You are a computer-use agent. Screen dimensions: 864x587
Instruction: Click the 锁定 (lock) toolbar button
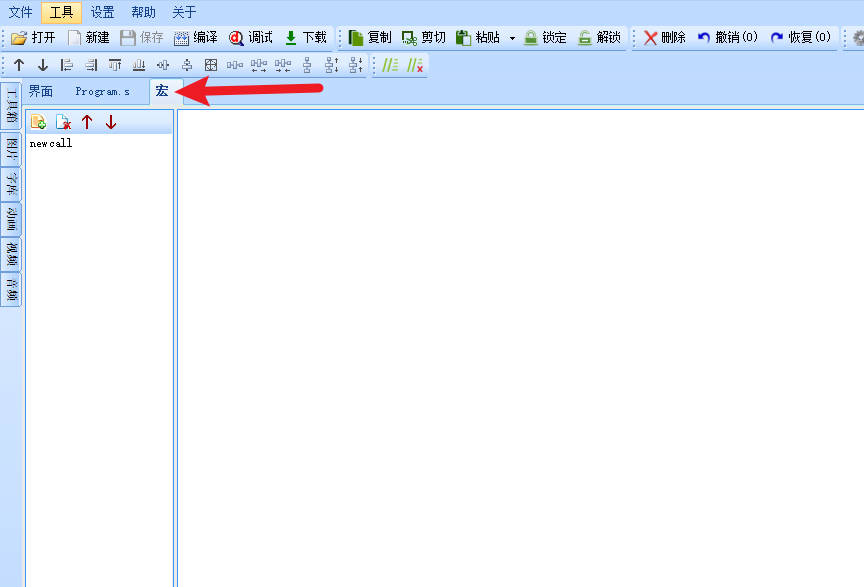click(545, 37)
